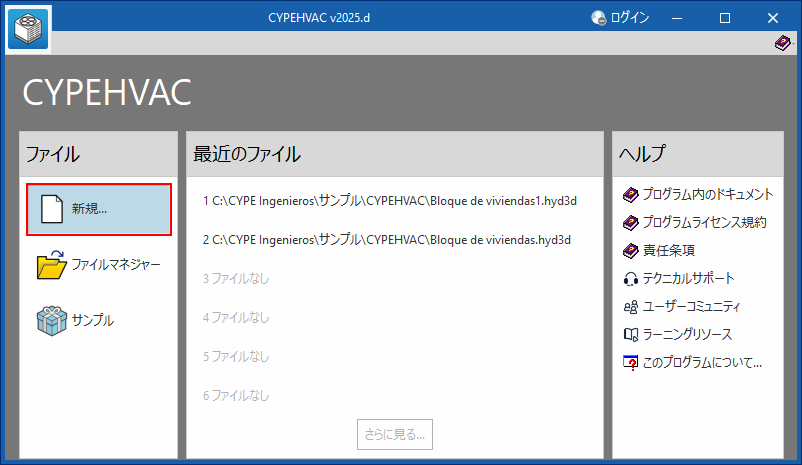
Task: Click the yellow folder file manager icon
Action: click(x=51, y=265)
